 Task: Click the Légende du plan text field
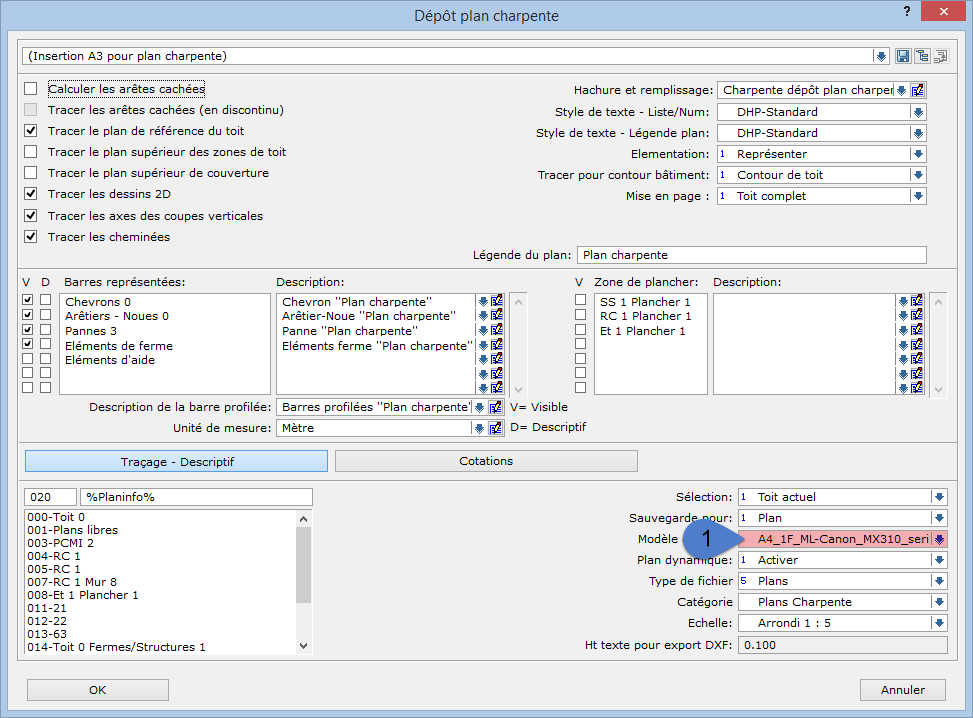point(751,255)
